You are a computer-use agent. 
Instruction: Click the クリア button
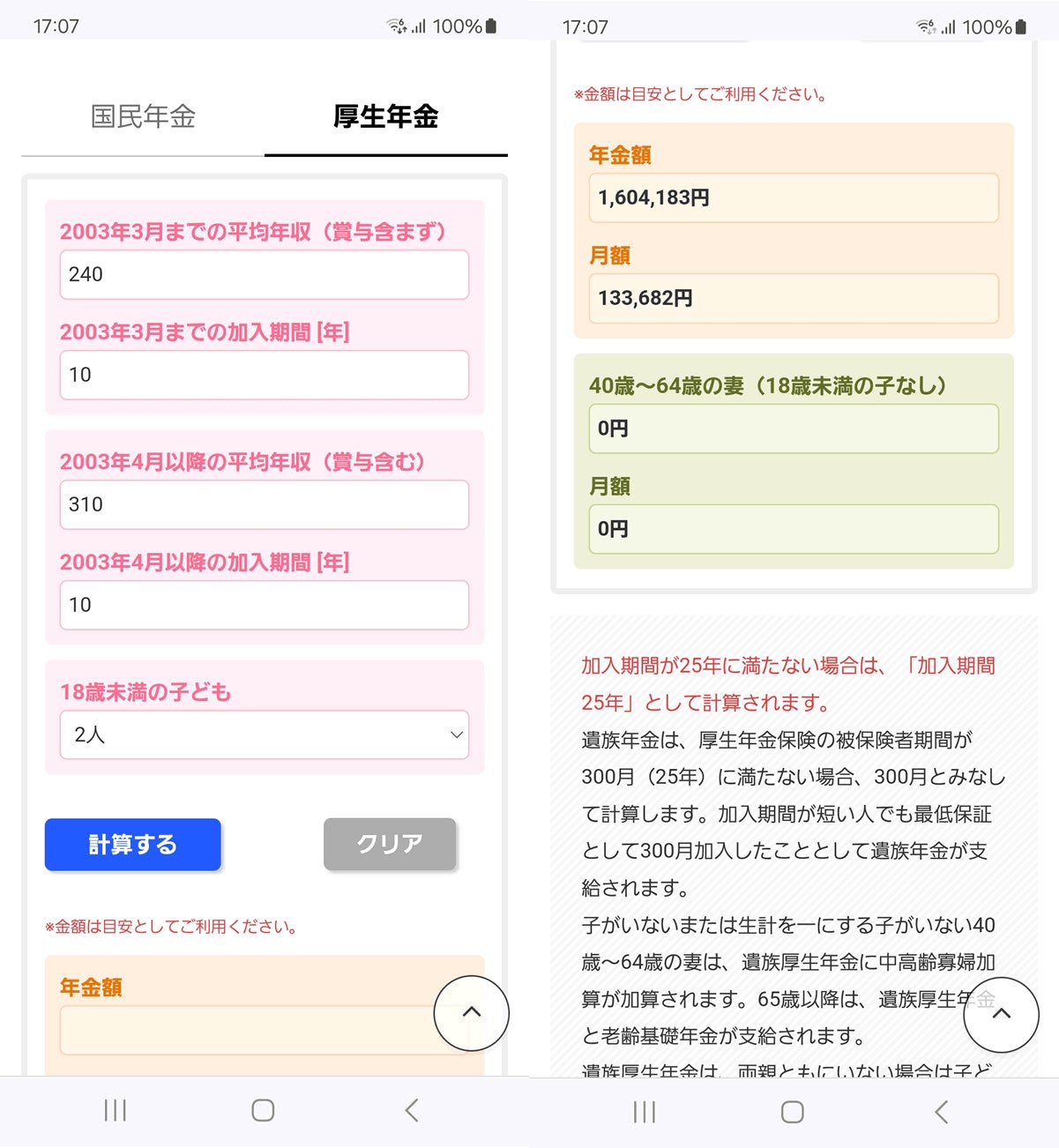(390, 845)
